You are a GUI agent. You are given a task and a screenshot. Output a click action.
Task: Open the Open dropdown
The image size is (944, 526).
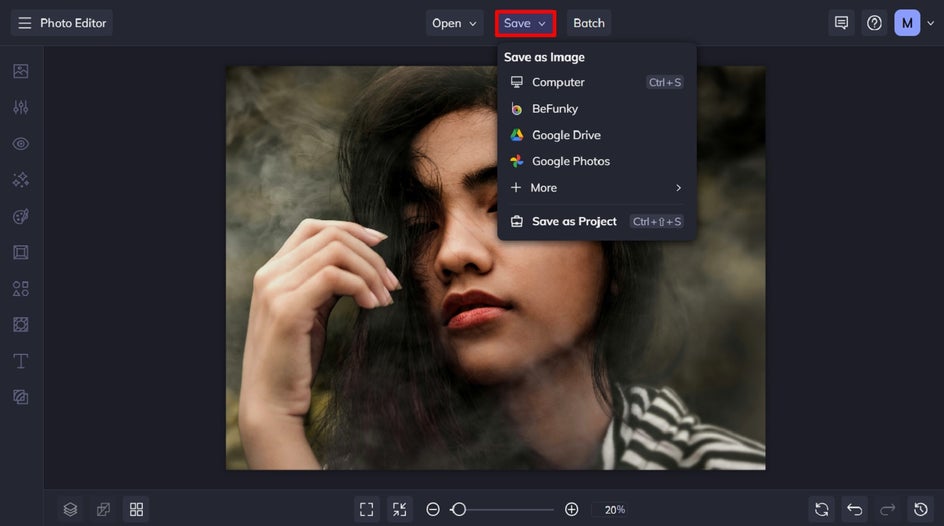455,23
